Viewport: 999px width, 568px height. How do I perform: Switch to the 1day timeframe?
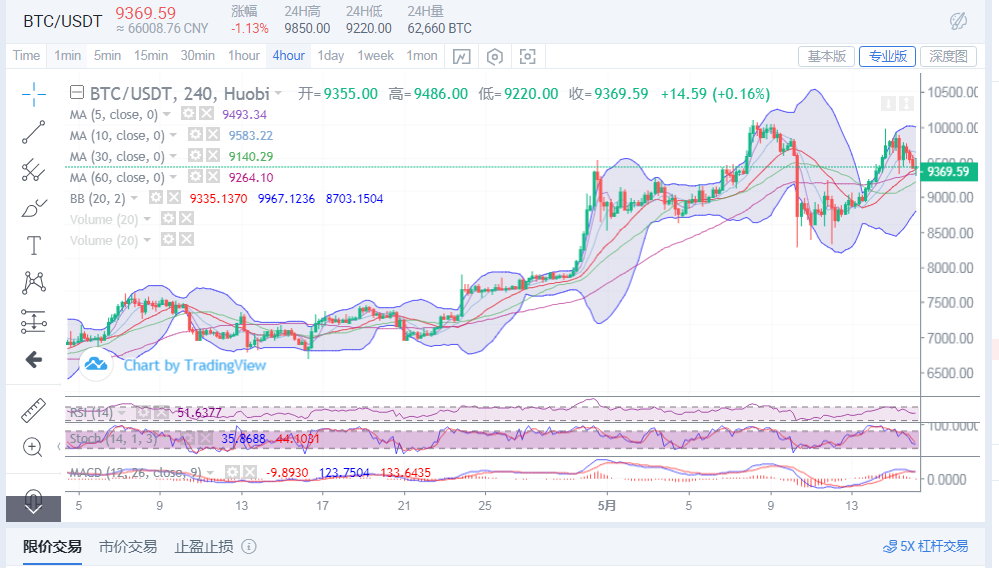330,56
